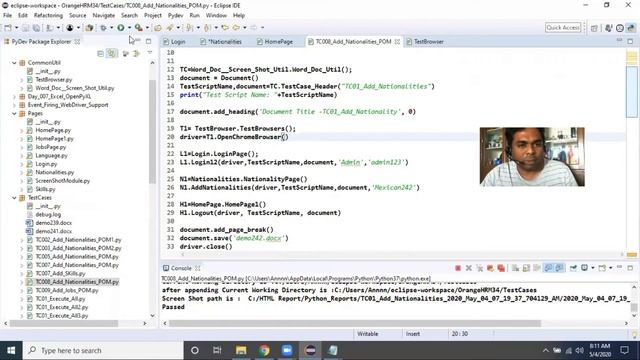The height and width of the screenshot is (360, 640).
Task: Minimize the editor area
Action: pyautogui.click(x=620, y=41)
